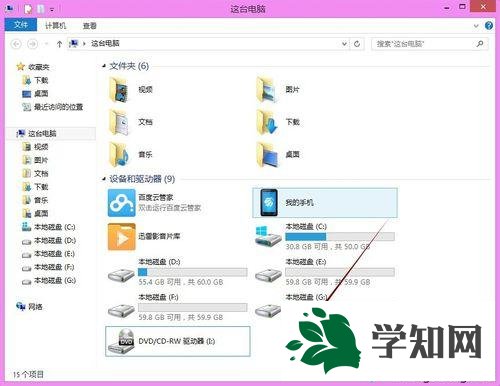Select 本地磁盘 (E:) drive icon in main pane
Image resolution: width=500 pixels, height=386 pixels.
click(x=268, y=275)
